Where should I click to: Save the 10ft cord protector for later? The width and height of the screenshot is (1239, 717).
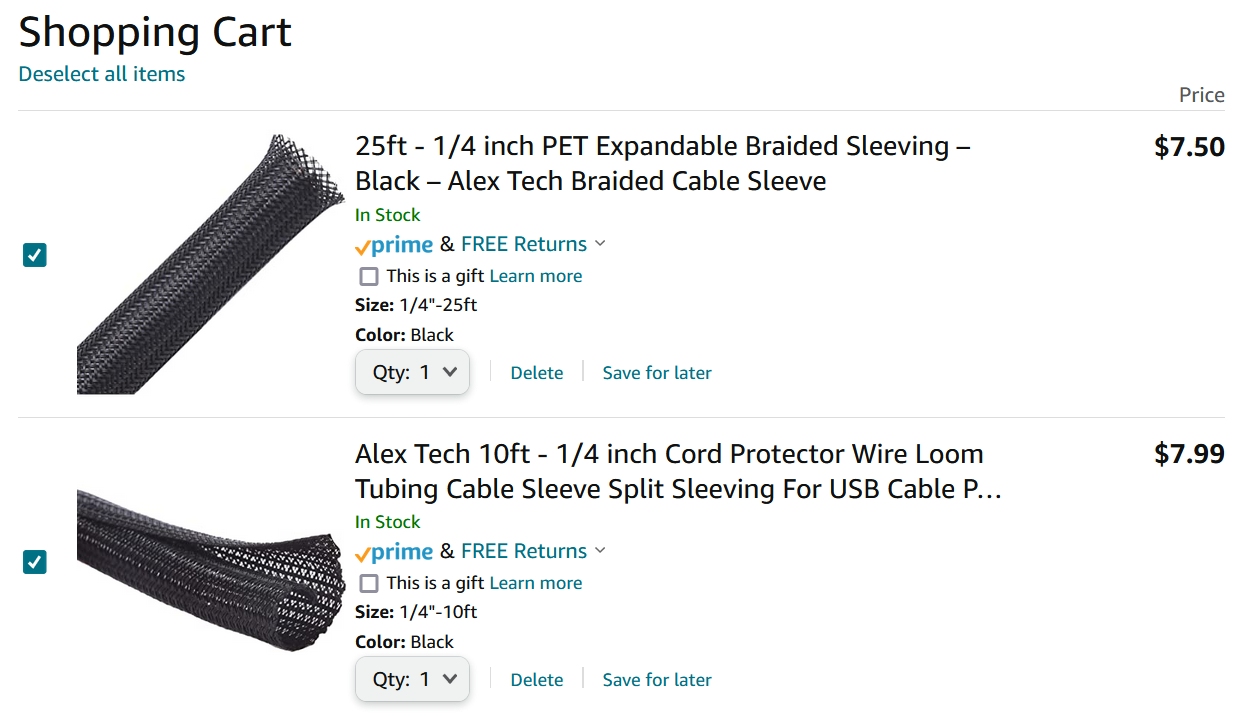(657, 680)
